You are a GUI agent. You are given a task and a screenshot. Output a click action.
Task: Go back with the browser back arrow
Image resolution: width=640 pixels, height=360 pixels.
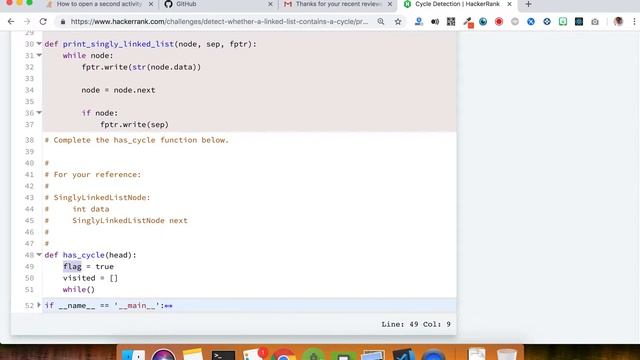click(x=11, y=22)
